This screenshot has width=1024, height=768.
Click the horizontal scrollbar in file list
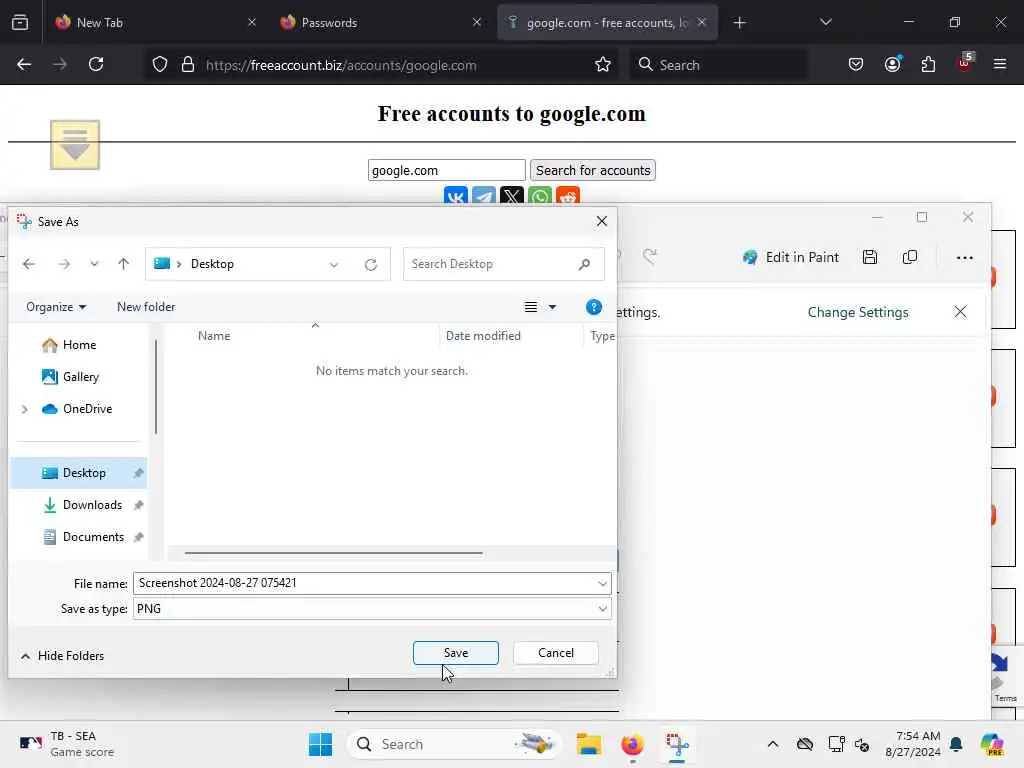click(334, 553)
